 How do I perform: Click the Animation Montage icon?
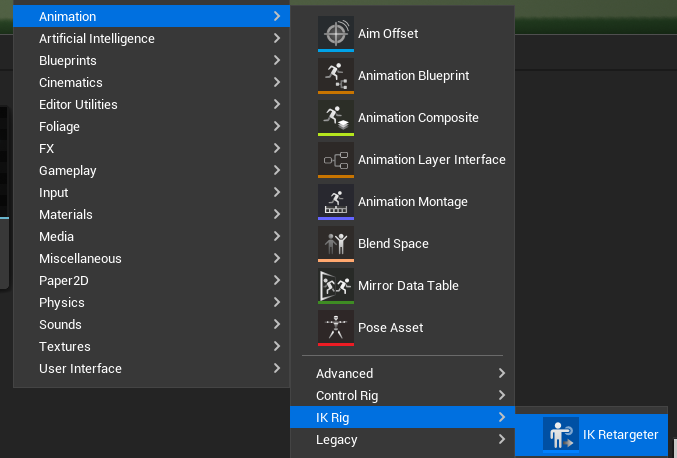click(x=335, y=201)
